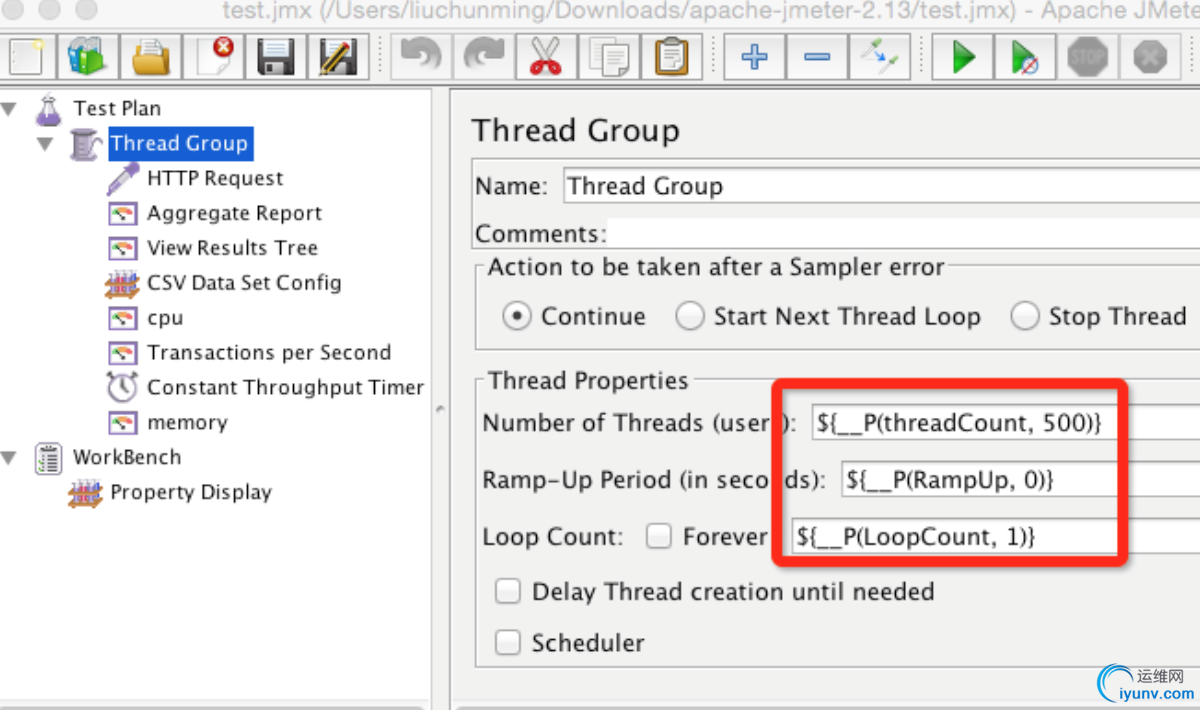Click the gray Stop icon

(1088, 57)
